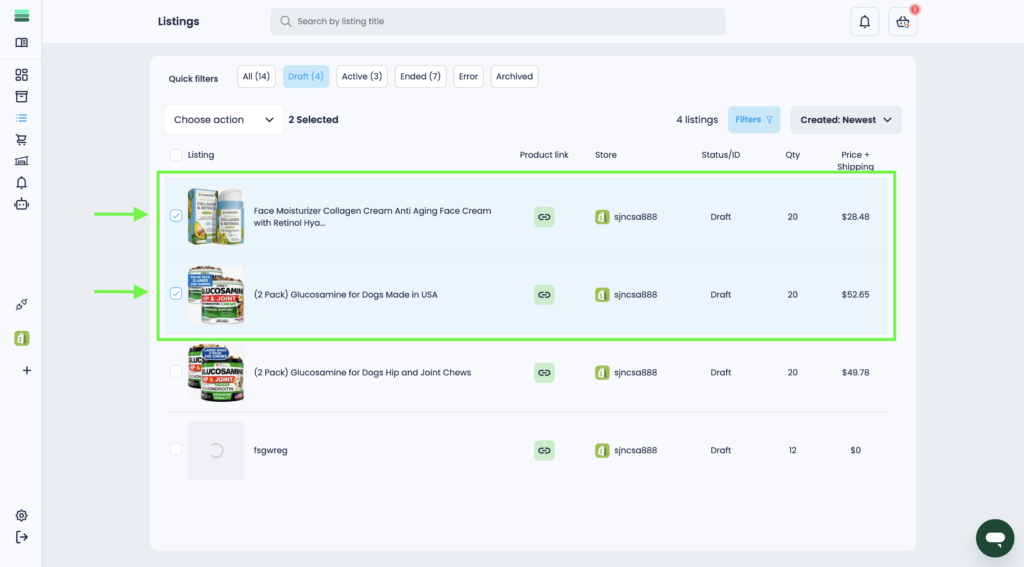Click product link icon for Face Moisturizer listing
Screen dimensions: 1024x567
point(544,217)
